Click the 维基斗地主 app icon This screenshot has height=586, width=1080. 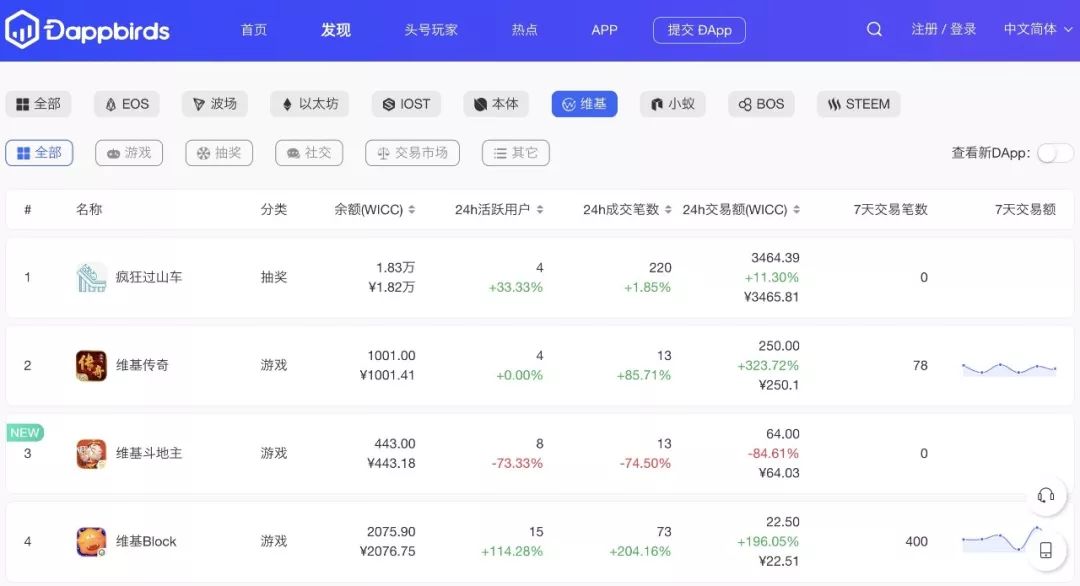point(91,454)
